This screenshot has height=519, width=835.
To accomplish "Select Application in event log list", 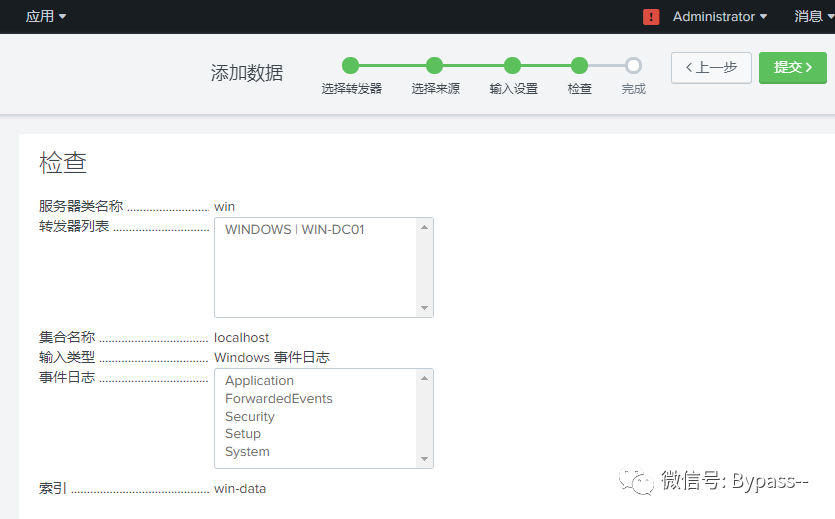I will 259,381.
